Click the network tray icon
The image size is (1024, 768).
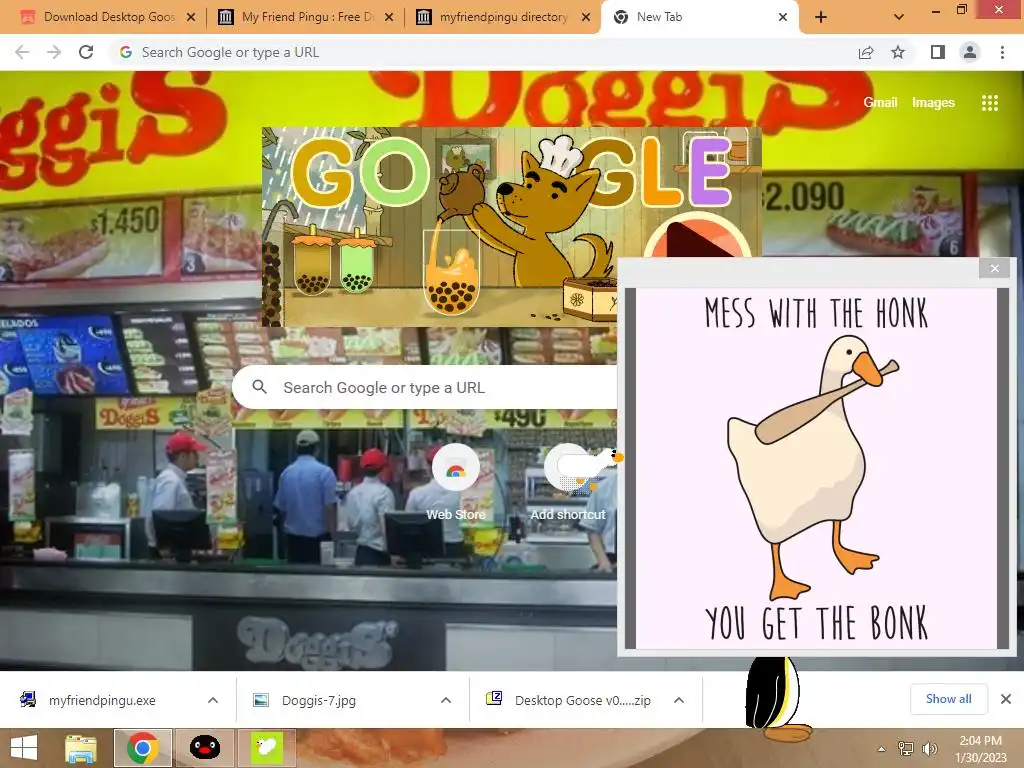pyautogui.click(x=906, y=749)
